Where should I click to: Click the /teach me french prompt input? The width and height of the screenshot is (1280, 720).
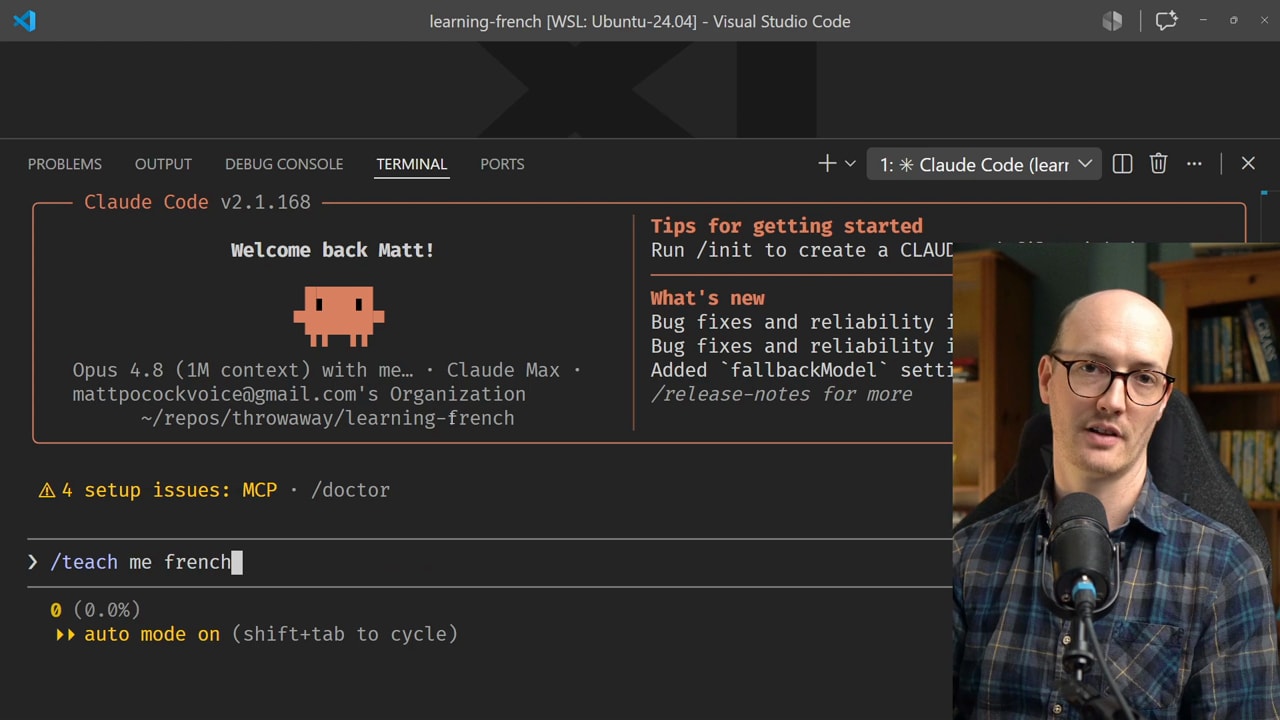(x=490, y=562)
